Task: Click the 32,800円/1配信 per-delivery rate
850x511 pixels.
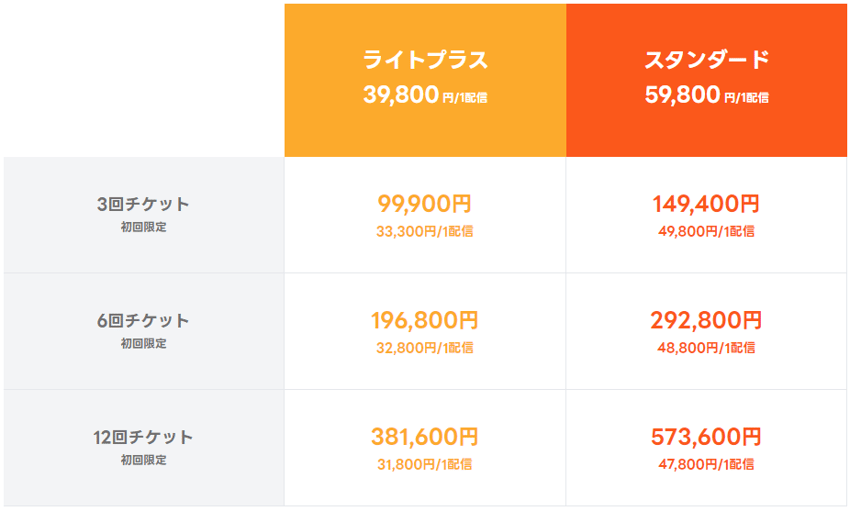Action: tap(425, 348)
